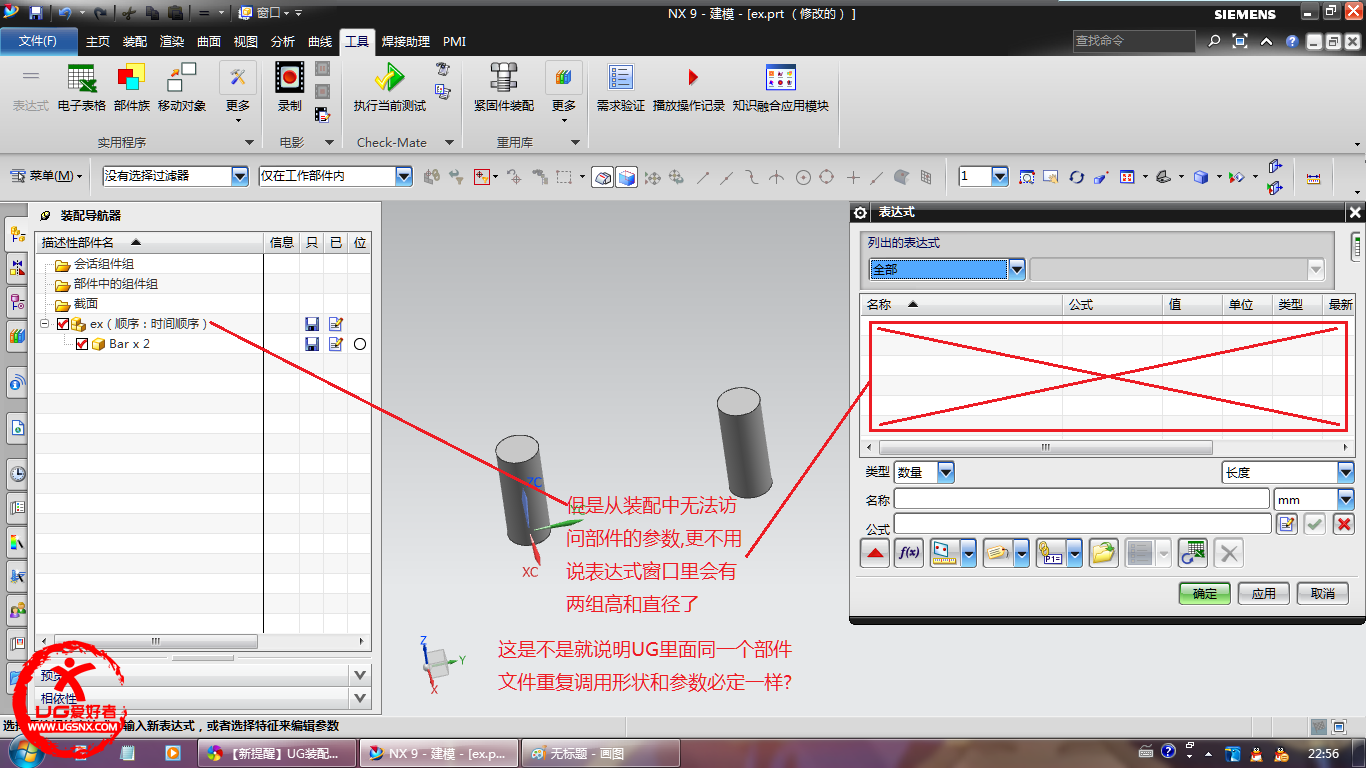Run 执行当前测试 Check-Mate test

click(389, 88)
